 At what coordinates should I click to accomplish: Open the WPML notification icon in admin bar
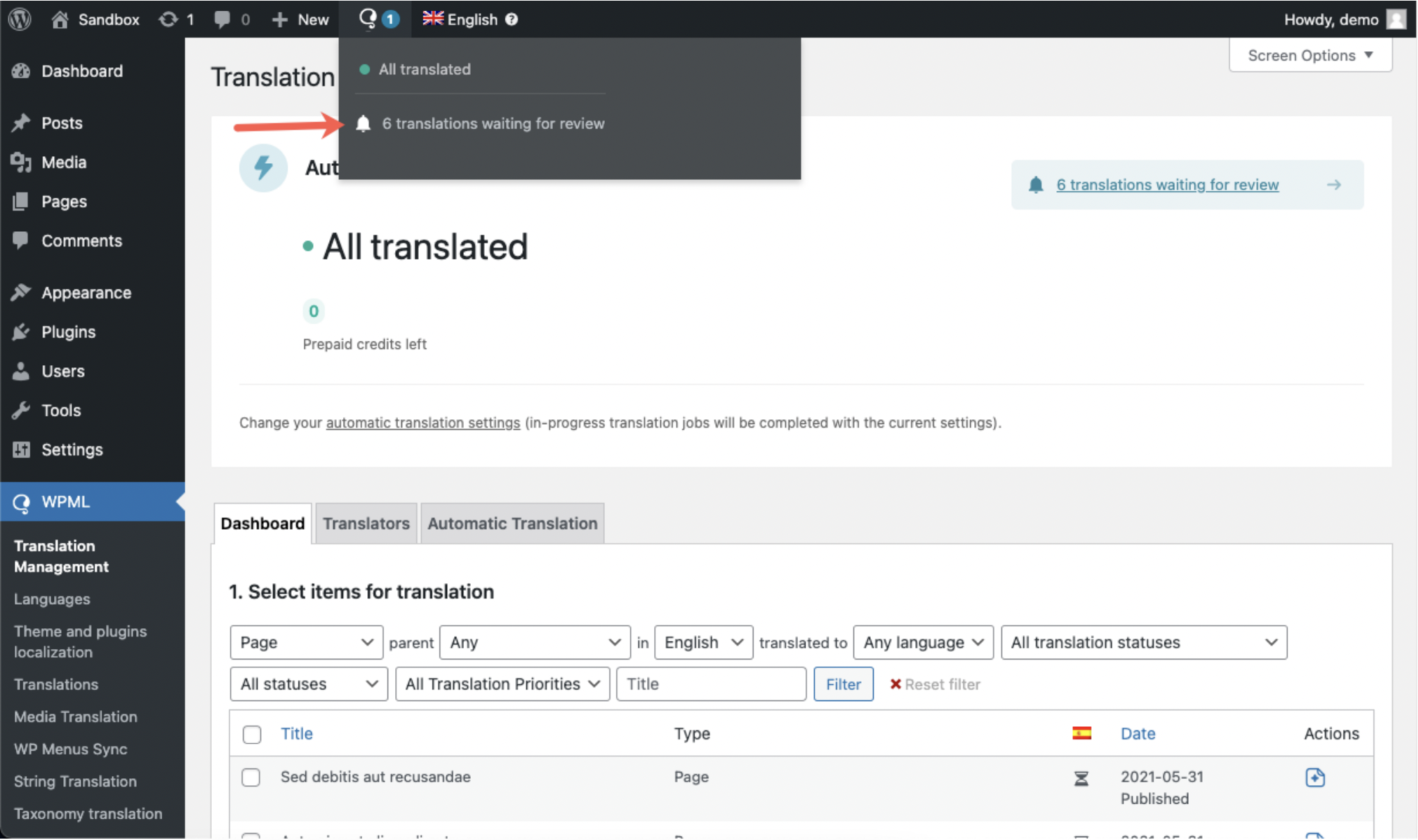[368, 19]
